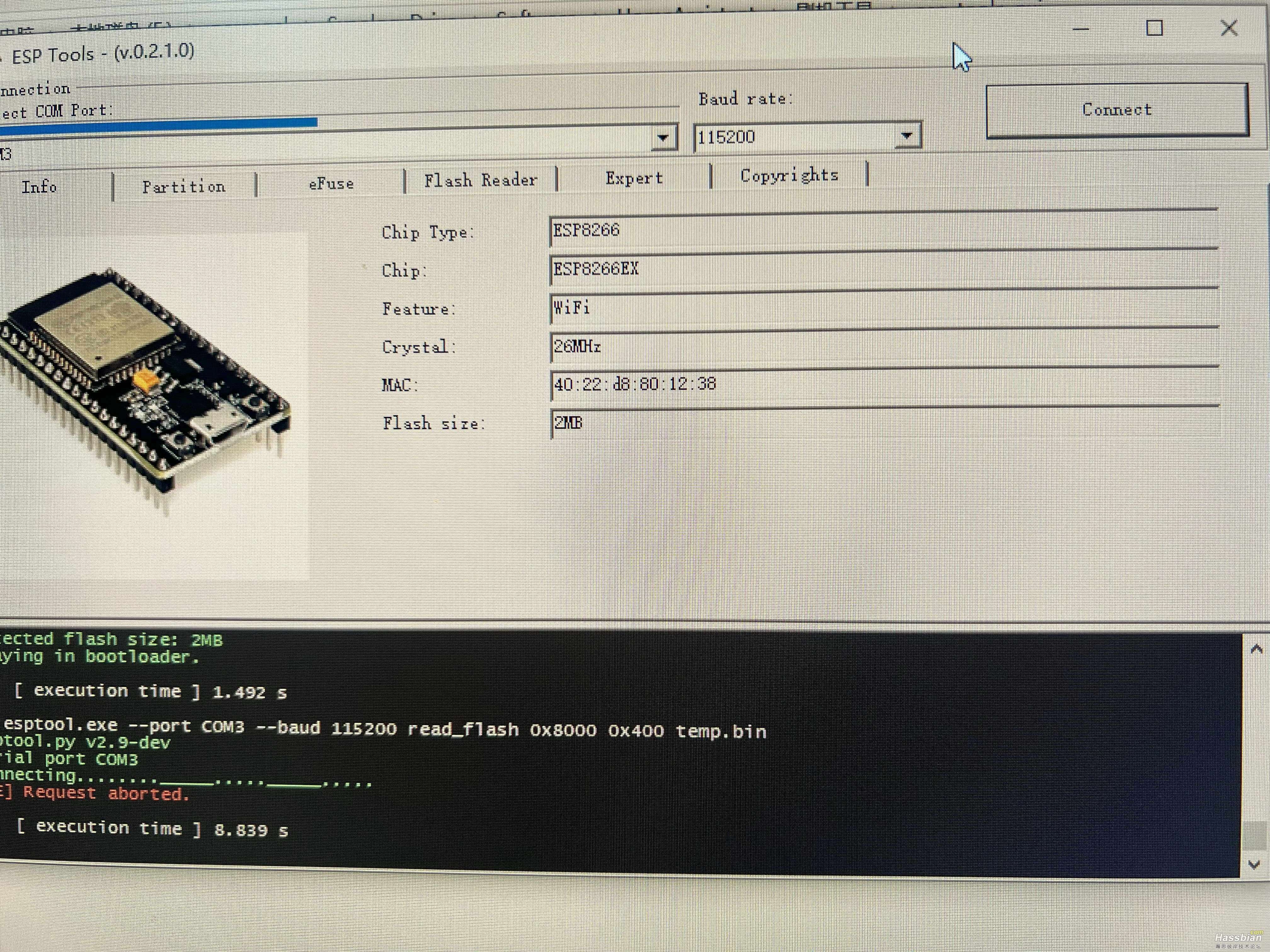Switch to the Partition tab

(184, 186)
